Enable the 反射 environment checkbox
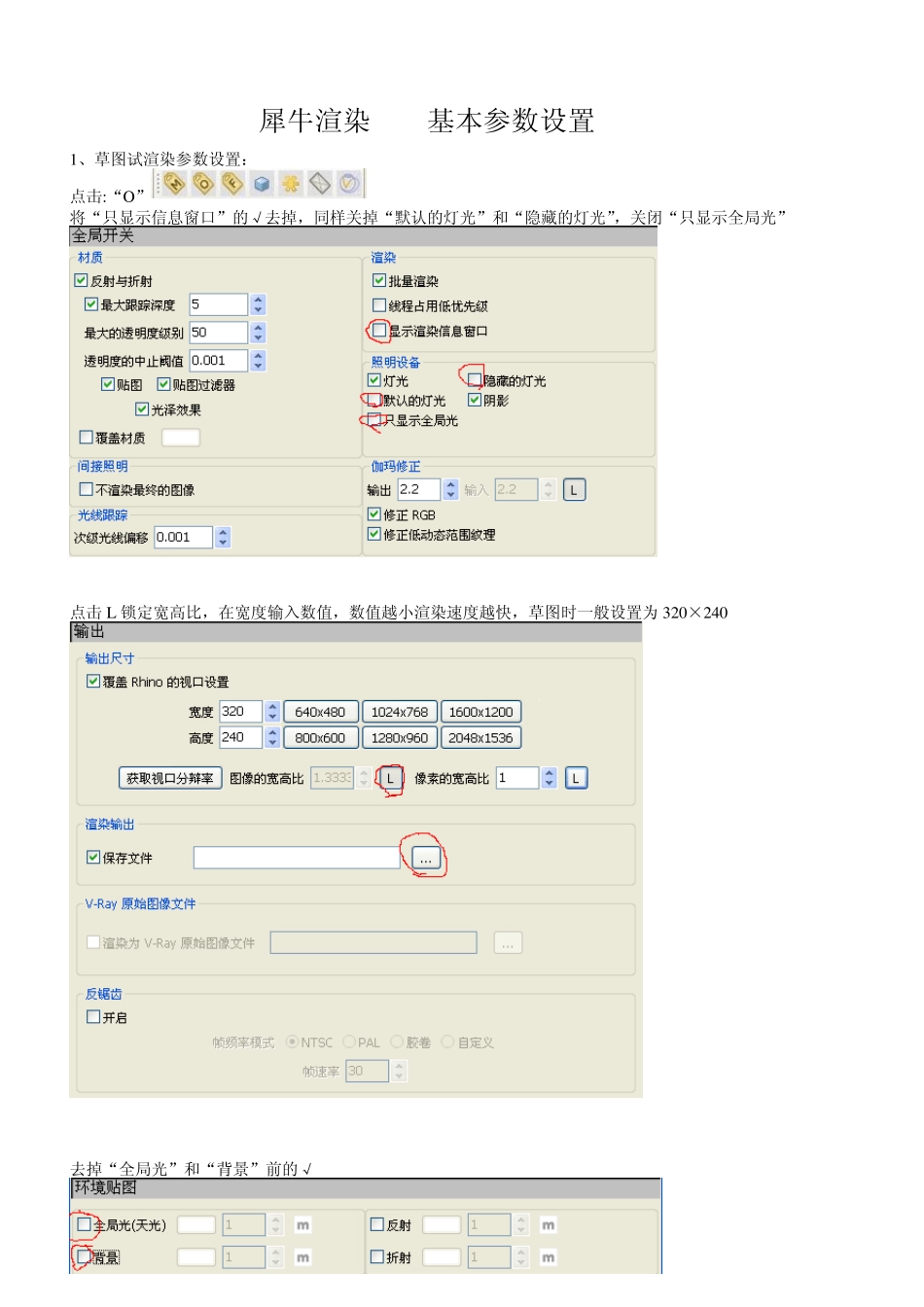This screenshot has width=924, height=1307. (377, 1224)
